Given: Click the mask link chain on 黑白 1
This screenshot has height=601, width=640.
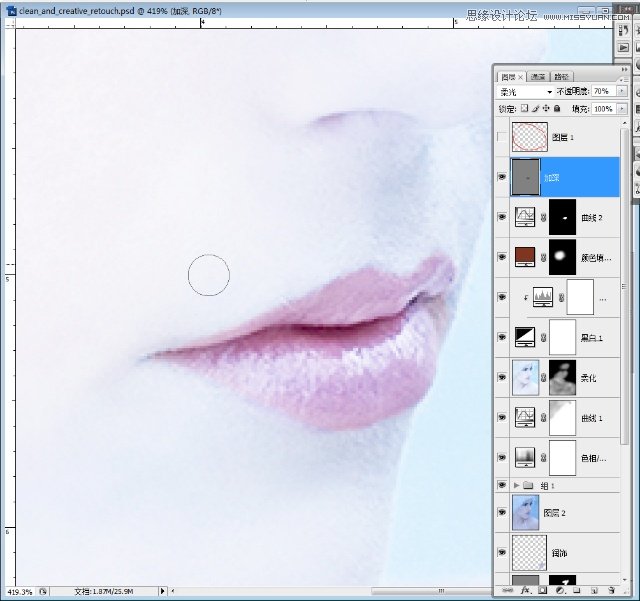Looking at the screenshot, I should pos(543,338).
